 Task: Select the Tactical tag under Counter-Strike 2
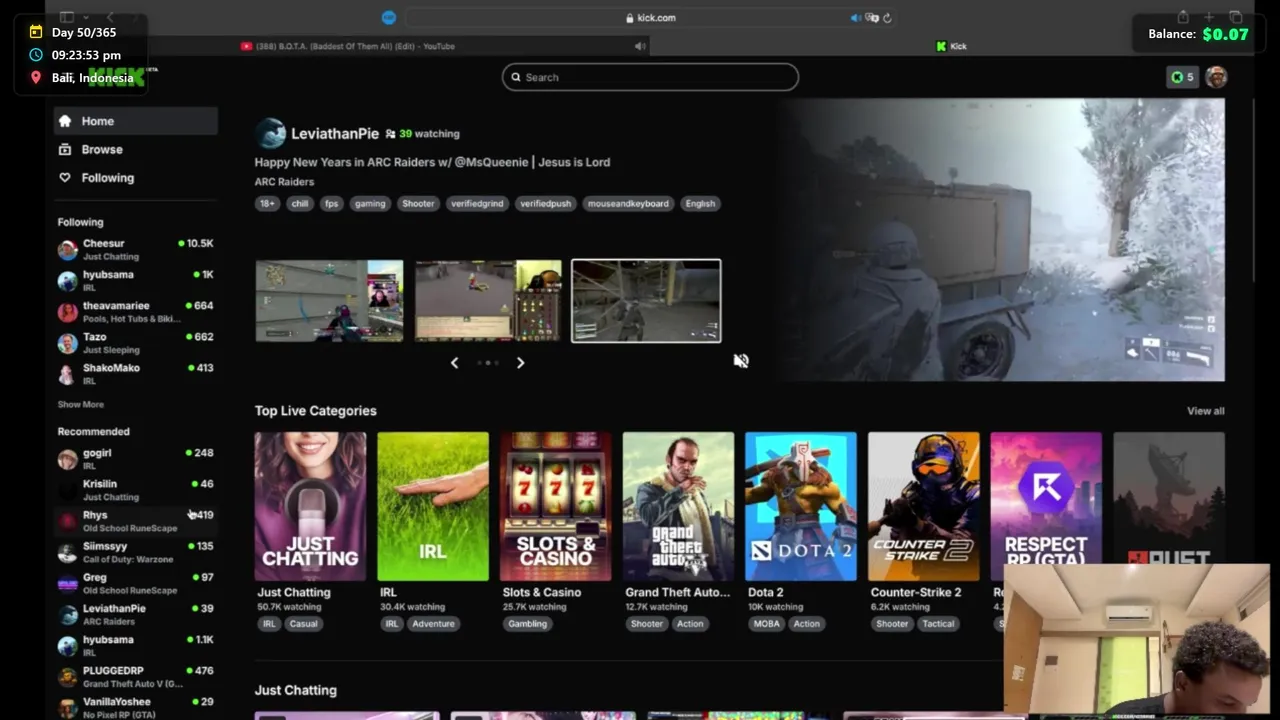938,624
